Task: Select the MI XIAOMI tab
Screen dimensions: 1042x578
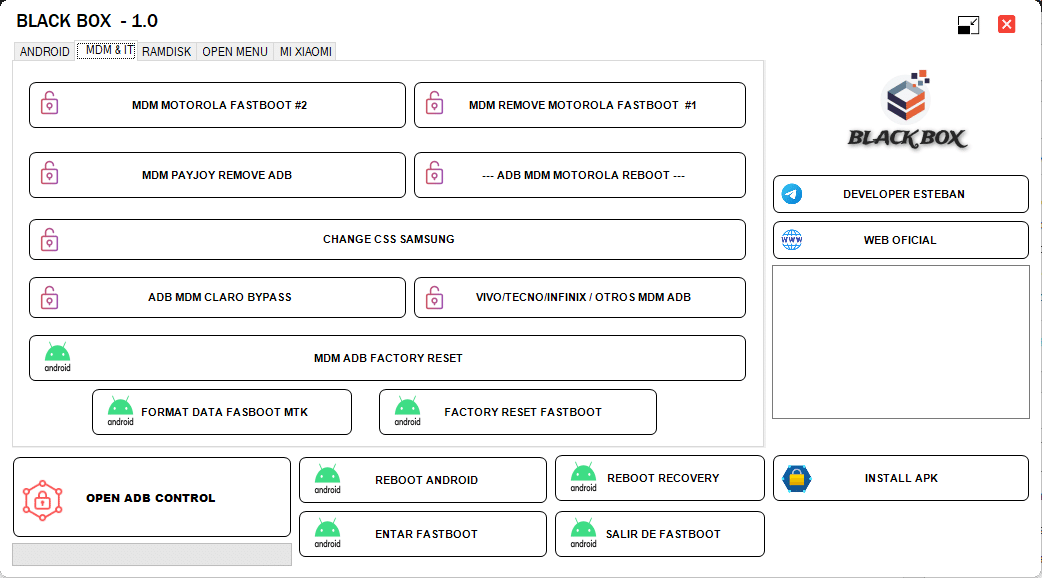Action: 305,51
